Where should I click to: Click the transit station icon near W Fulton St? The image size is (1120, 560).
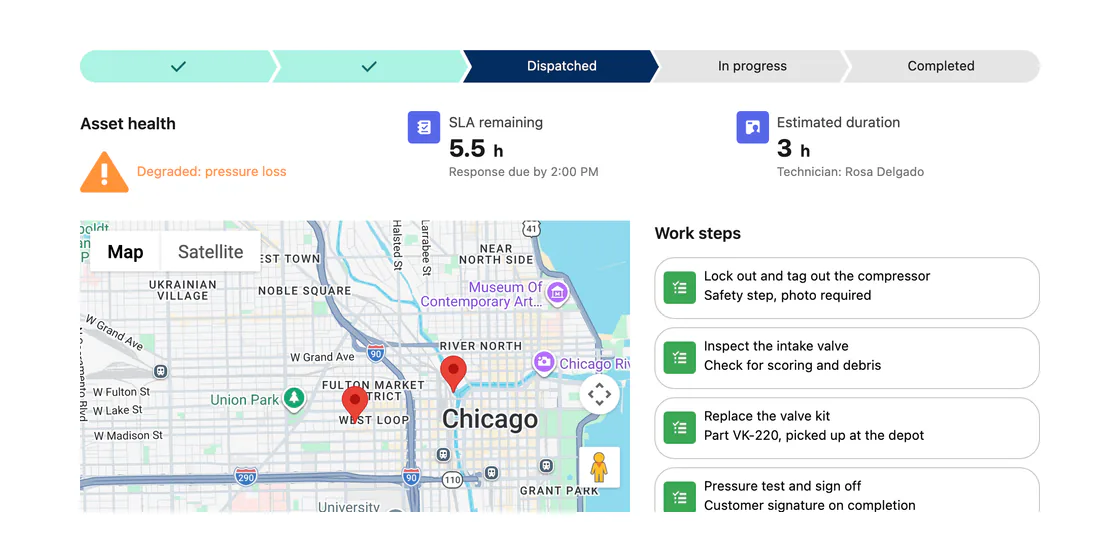click(x=161, y=371)
